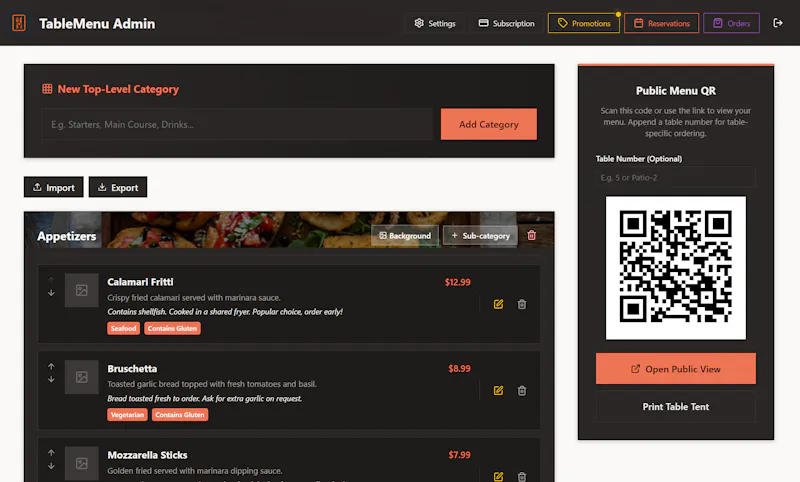Click the New Top-Level Category heading

(x=118, y=89)
